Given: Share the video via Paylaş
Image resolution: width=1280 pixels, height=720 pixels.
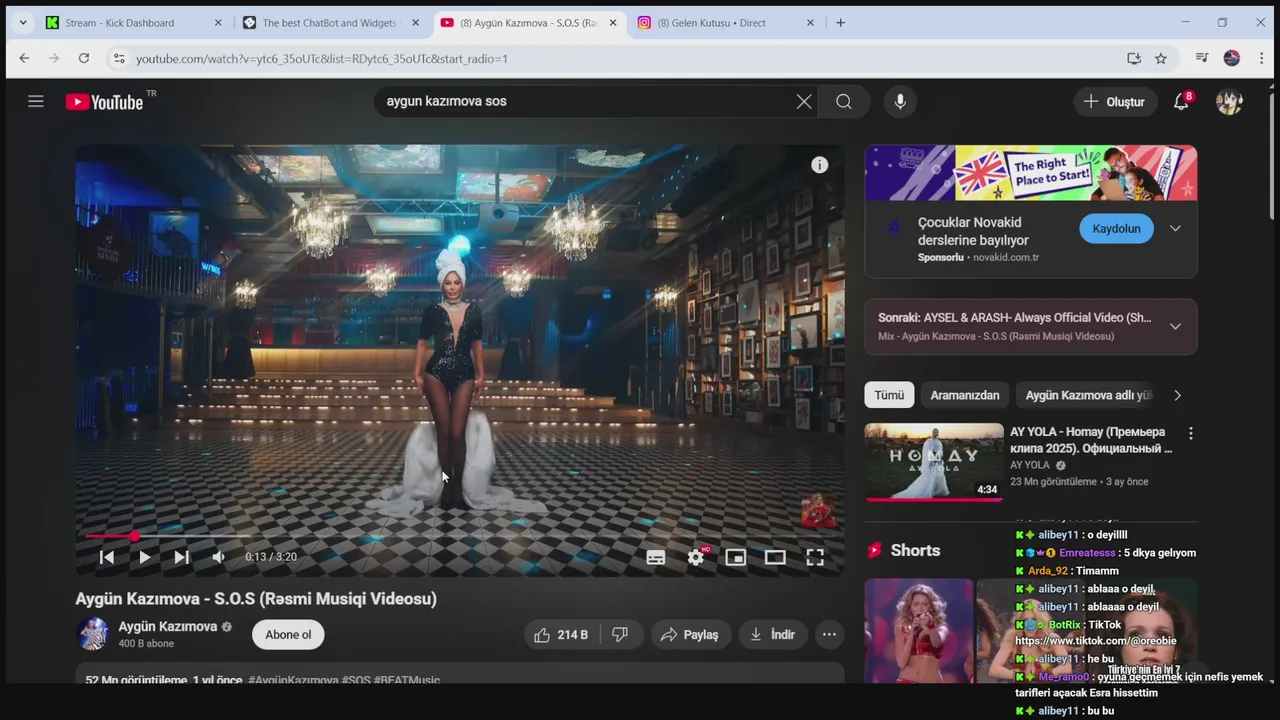Looking at the screenshot, I should click(690, 634).
